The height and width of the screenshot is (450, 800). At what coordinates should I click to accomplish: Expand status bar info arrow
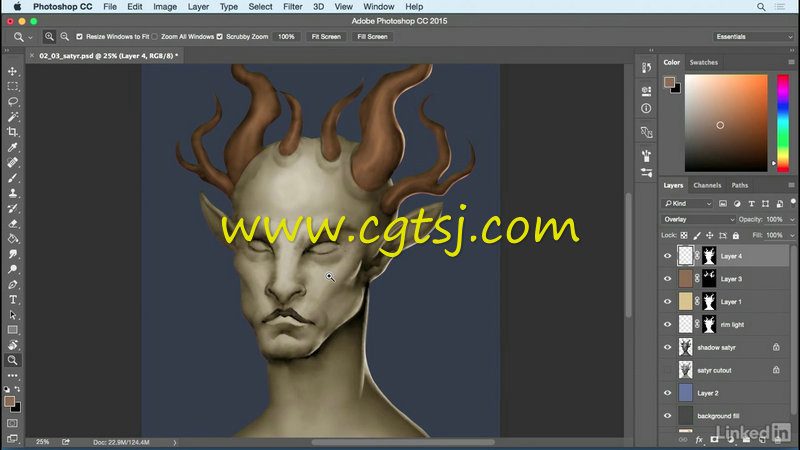(174, 442)
